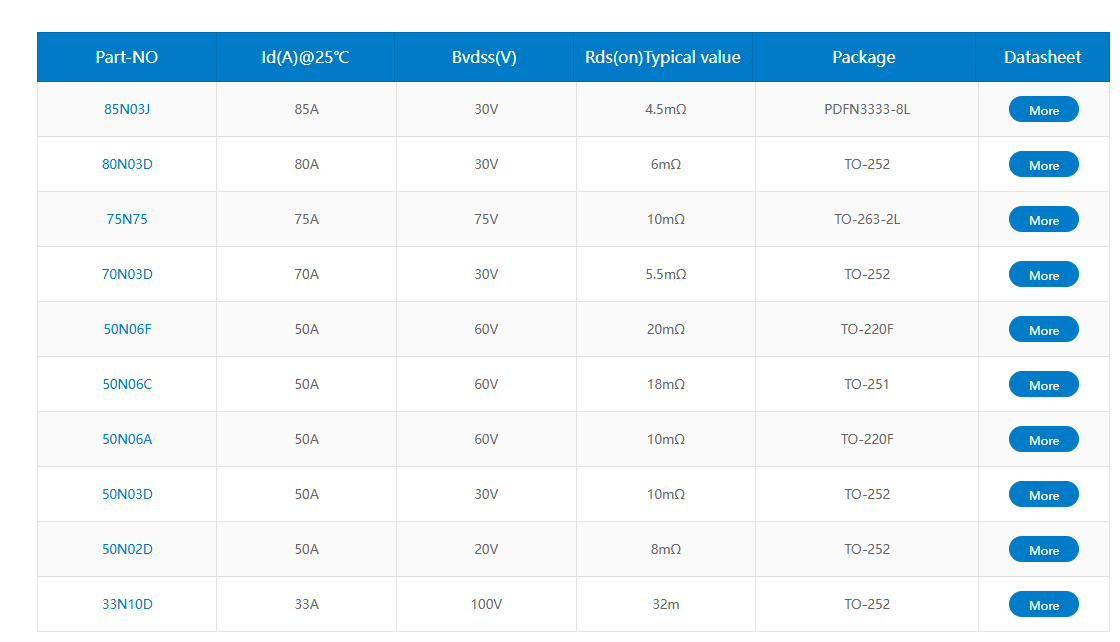Open the 50N02D part link
Image resolution: width=1120 pixels, height=642 pixels.
[x=127, y=549]
